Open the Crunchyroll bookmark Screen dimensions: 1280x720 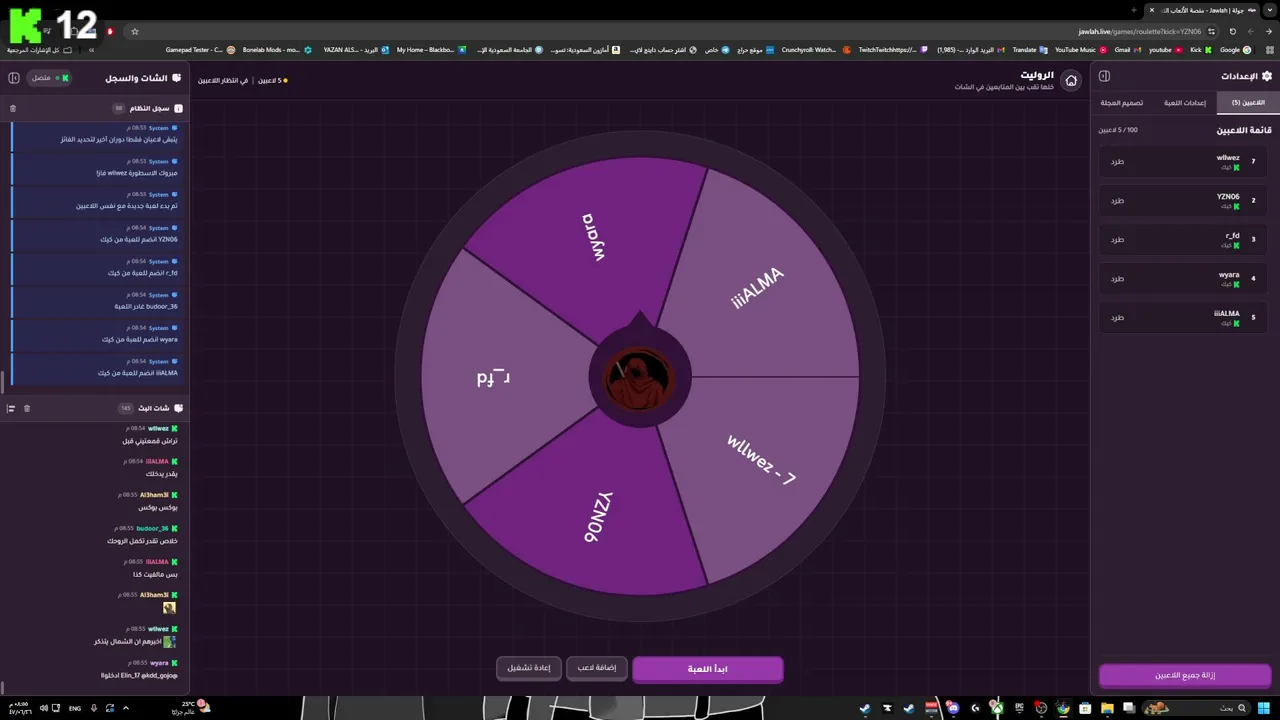click(x=815, y=49)
